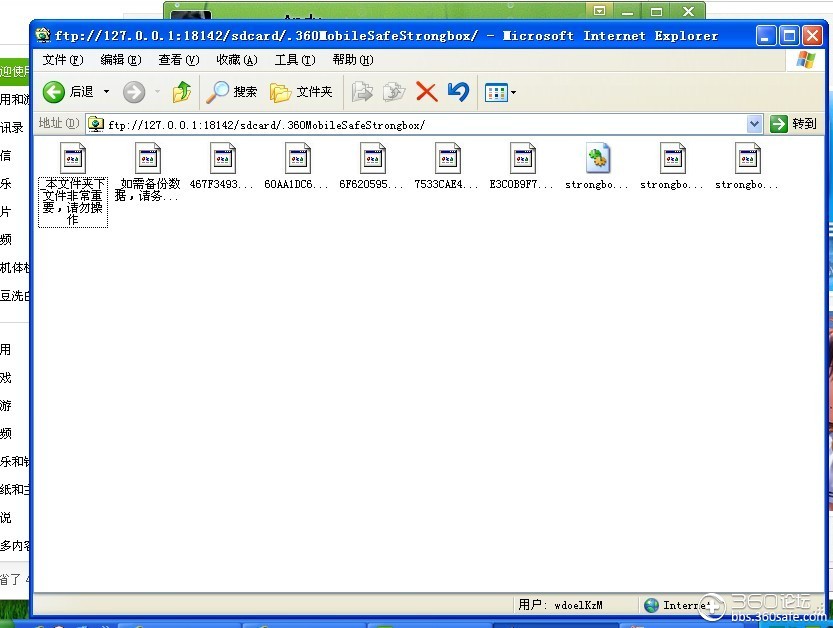Open the Favorites (收藏) menu

pos(236,60)
